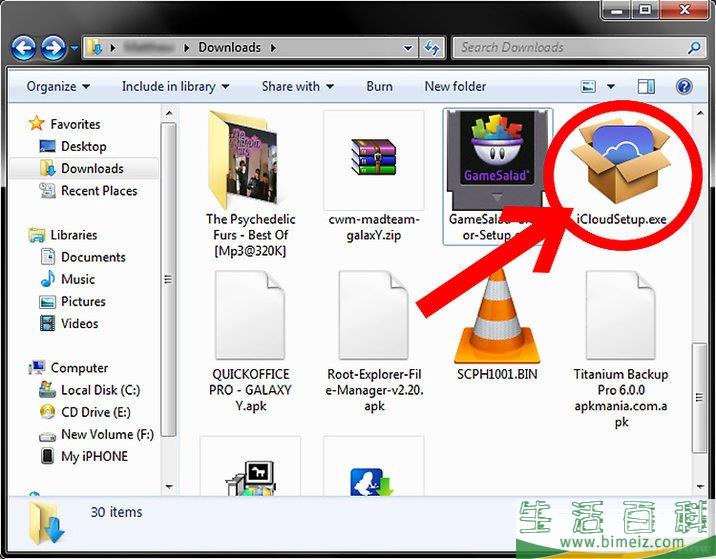The height and width of the screenshot is (559, 716).
Task: Open the Organize menu
Action: pos(58,86)
